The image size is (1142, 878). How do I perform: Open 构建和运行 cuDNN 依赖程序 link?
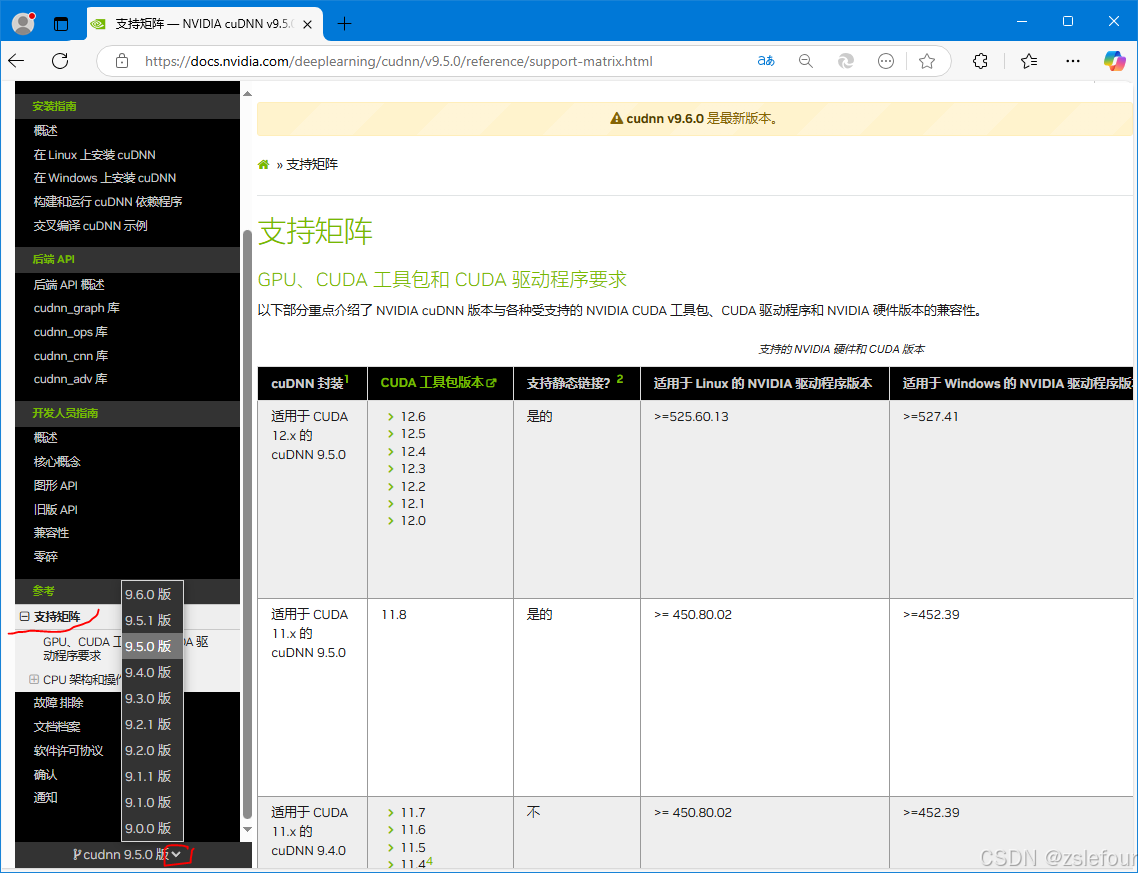(107, 202)
